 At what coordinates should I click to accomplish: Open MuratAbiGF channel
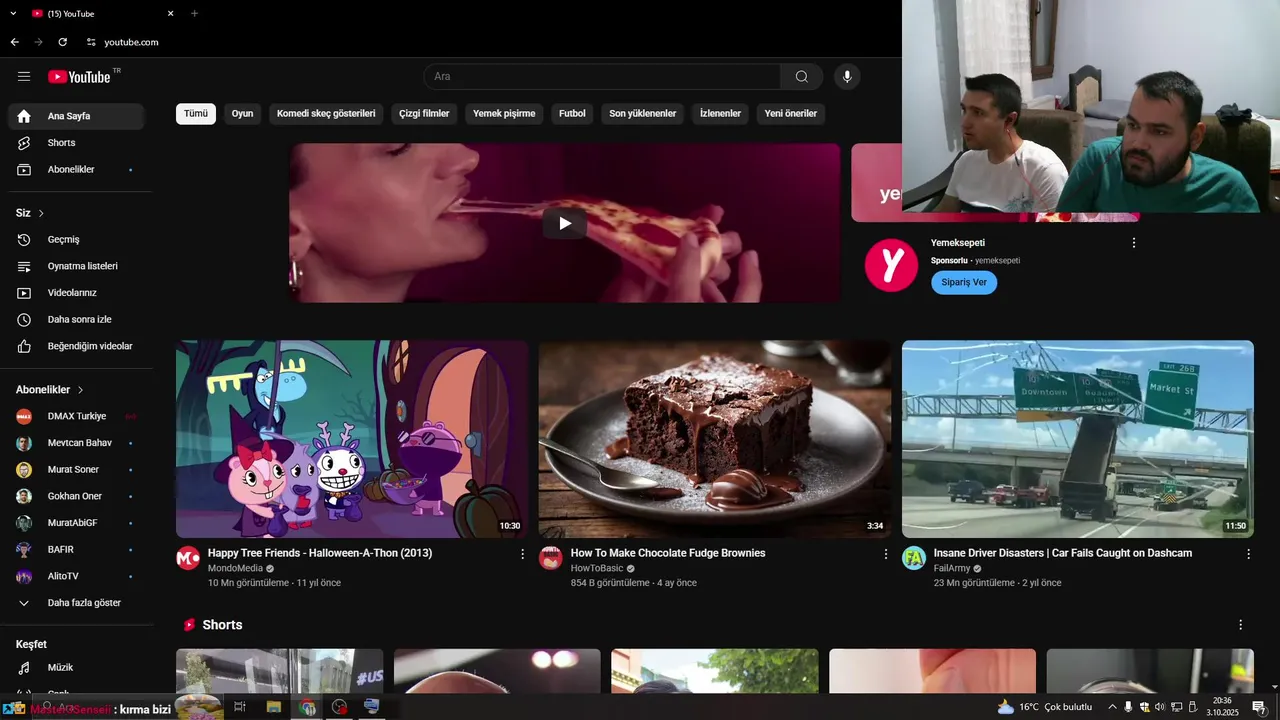tap(76, 523)
